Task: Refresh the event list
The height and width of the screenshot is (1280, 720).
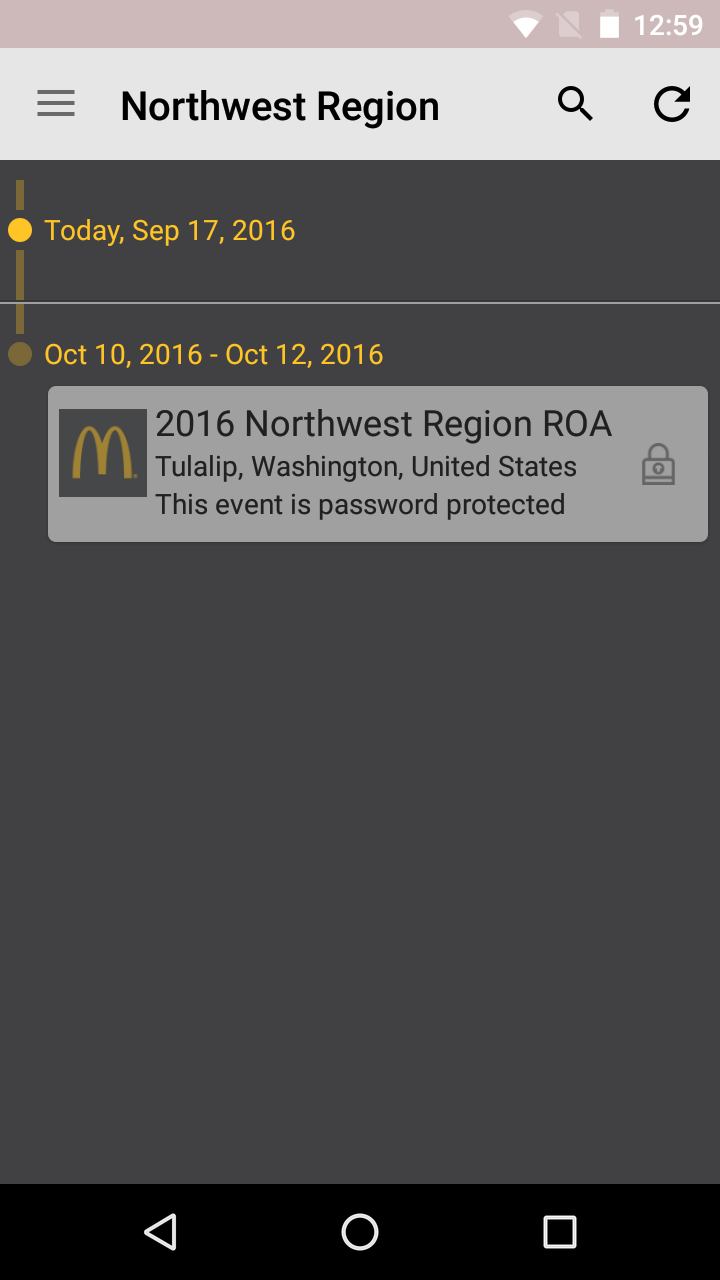Action: (x=672, y=104)
